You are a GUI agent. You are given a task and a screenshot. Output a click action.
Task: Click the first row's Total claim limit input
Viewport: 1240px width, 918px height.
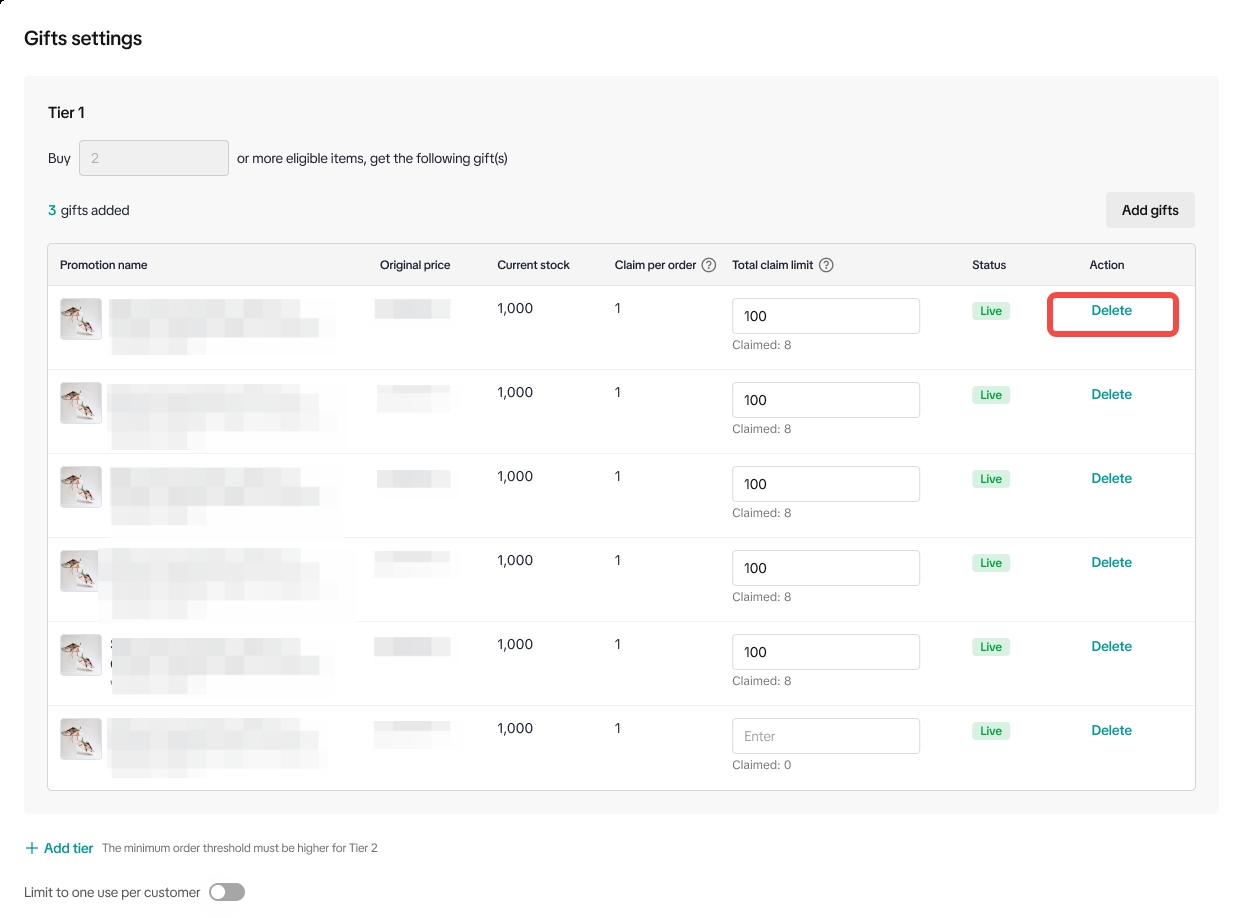pyautogui.click(x=825, y=316)
